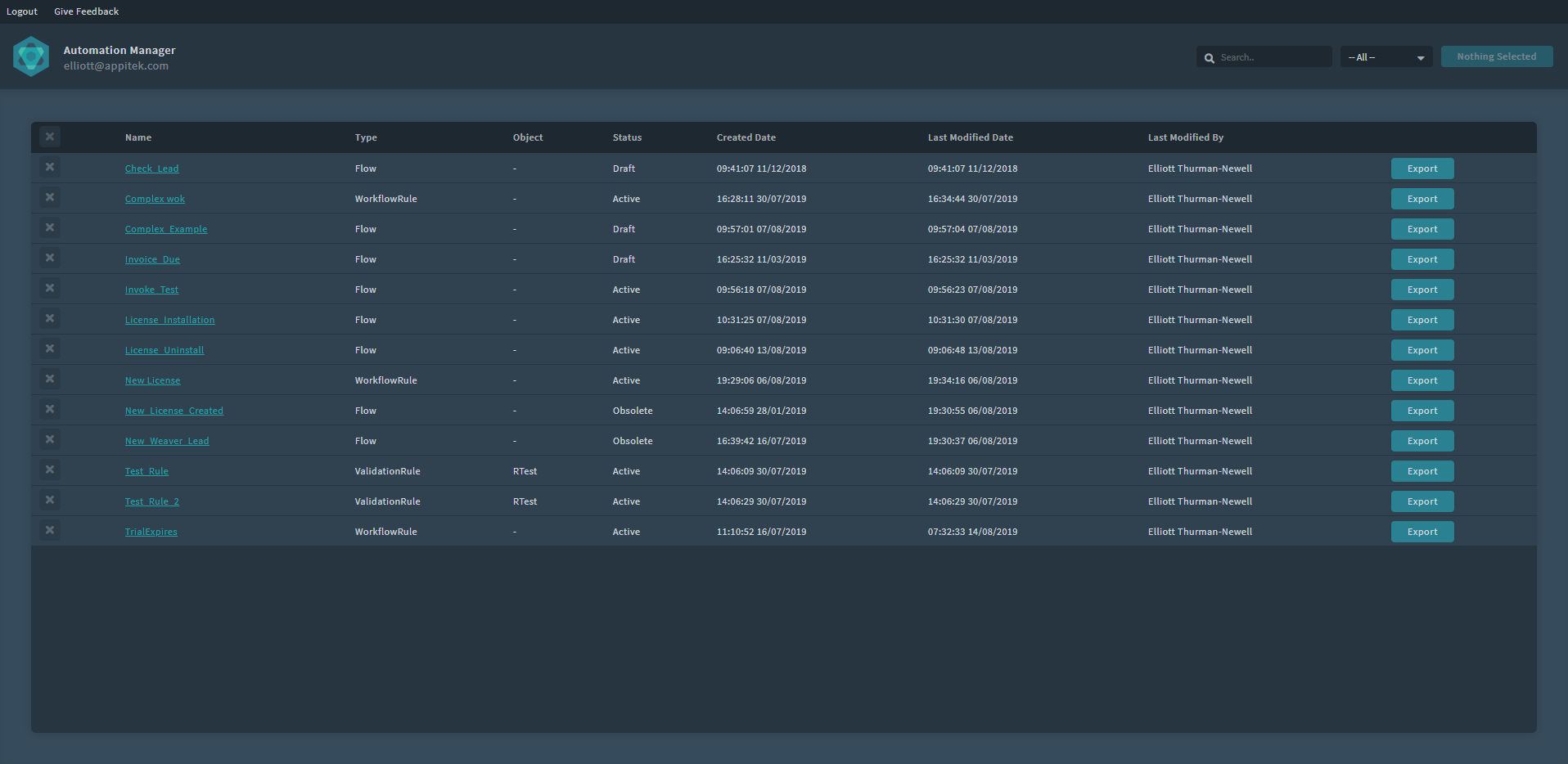This screenshot has width=1568, height=764.
Task: Open the All filter dropdown
Action: [x=1386, y=57]
